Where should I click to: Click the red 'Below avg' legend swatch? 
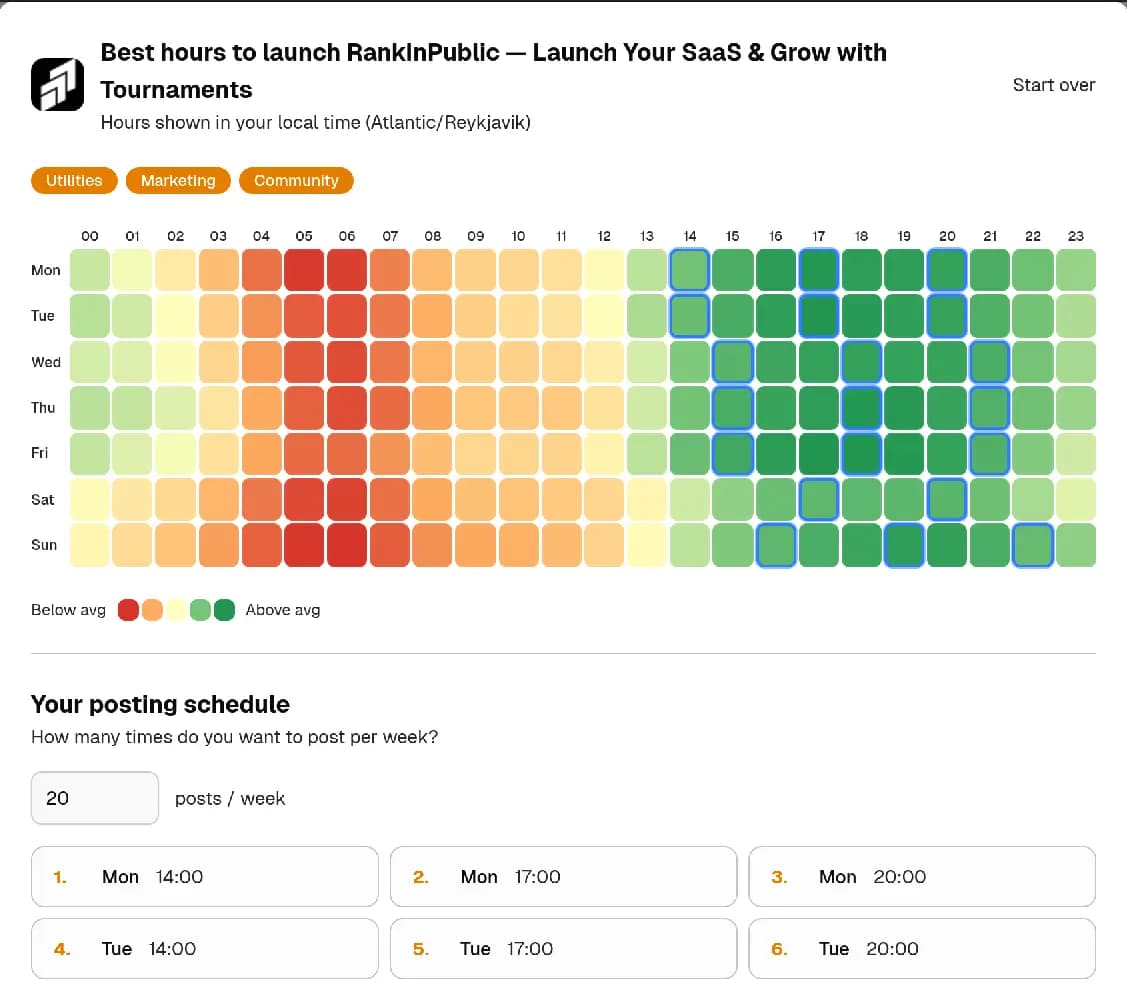pyautogui.click(x=129, y=609)
